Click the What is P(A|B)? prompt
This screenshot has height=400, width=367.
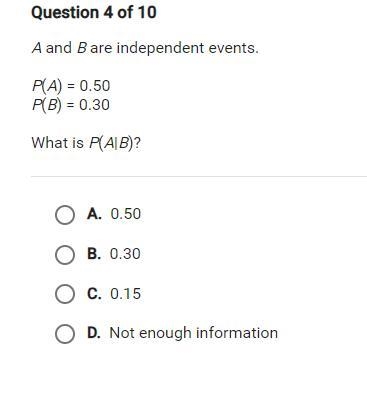86,143
